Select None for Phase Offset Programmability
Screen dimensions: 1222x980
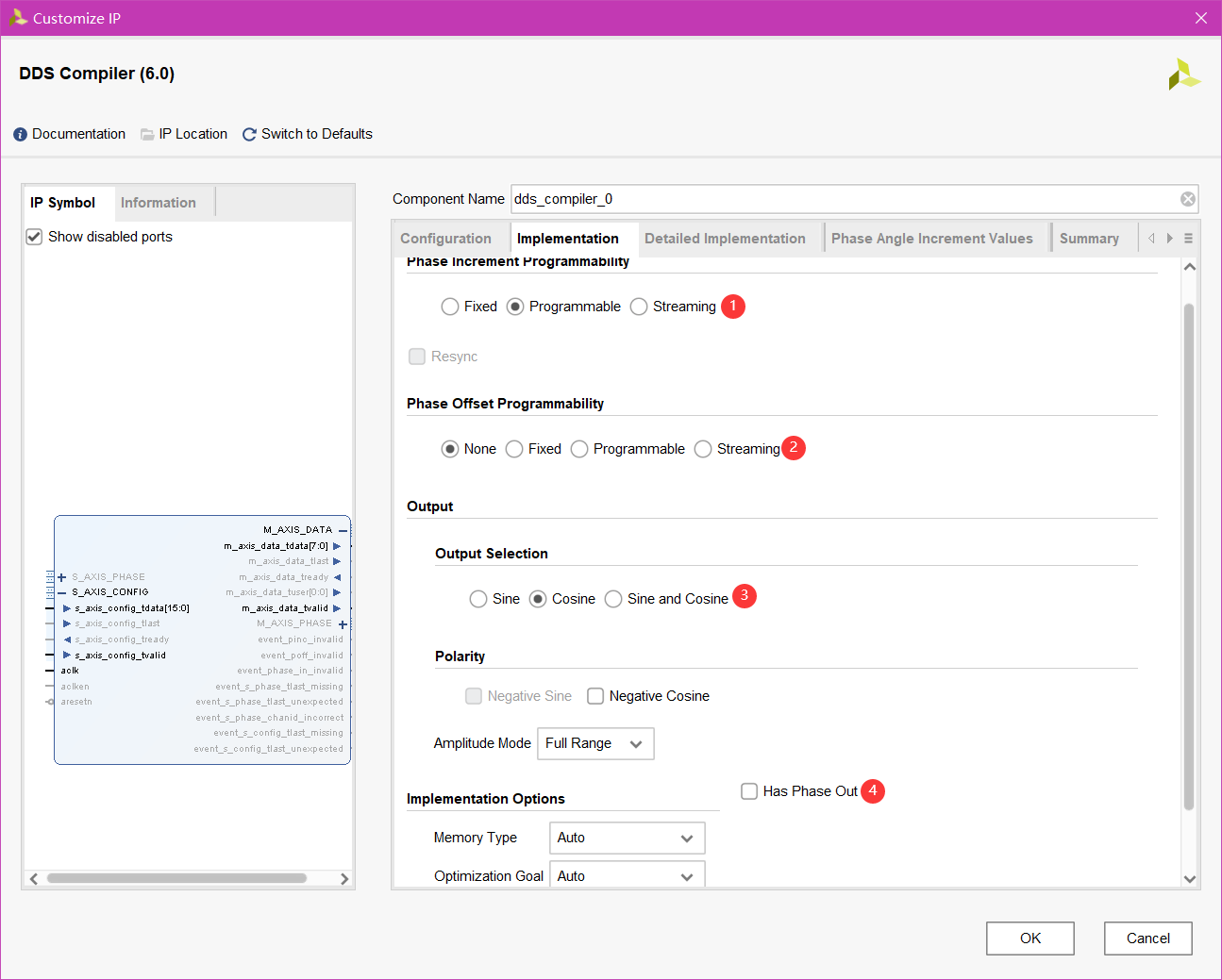[x=450, y=449]
